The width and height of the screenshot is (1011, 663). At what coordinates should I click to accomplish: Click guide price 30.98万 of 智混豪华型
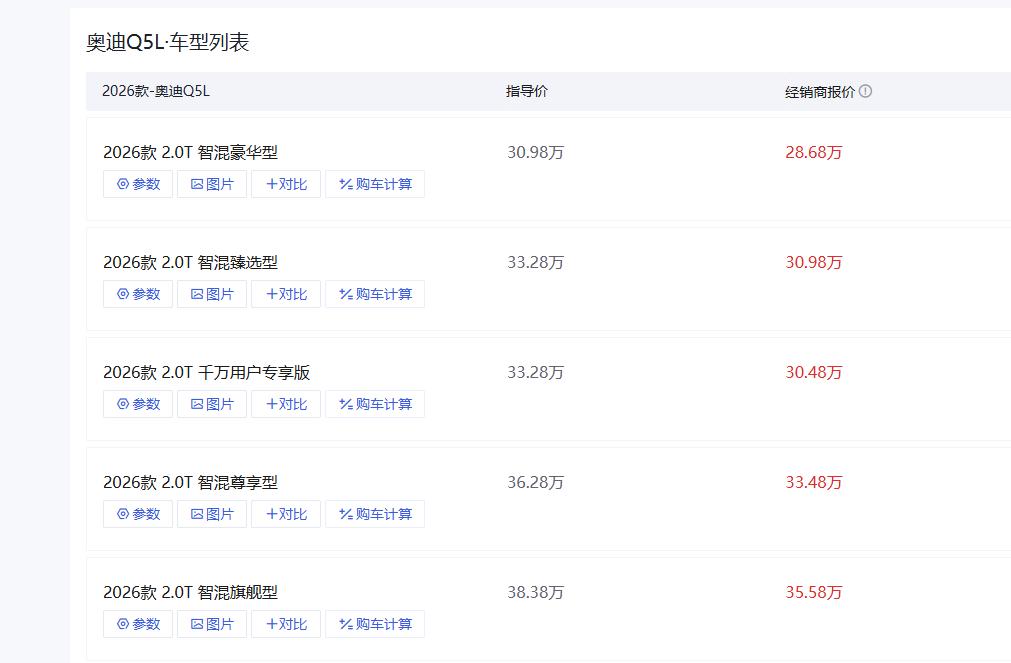coord(535,152)
